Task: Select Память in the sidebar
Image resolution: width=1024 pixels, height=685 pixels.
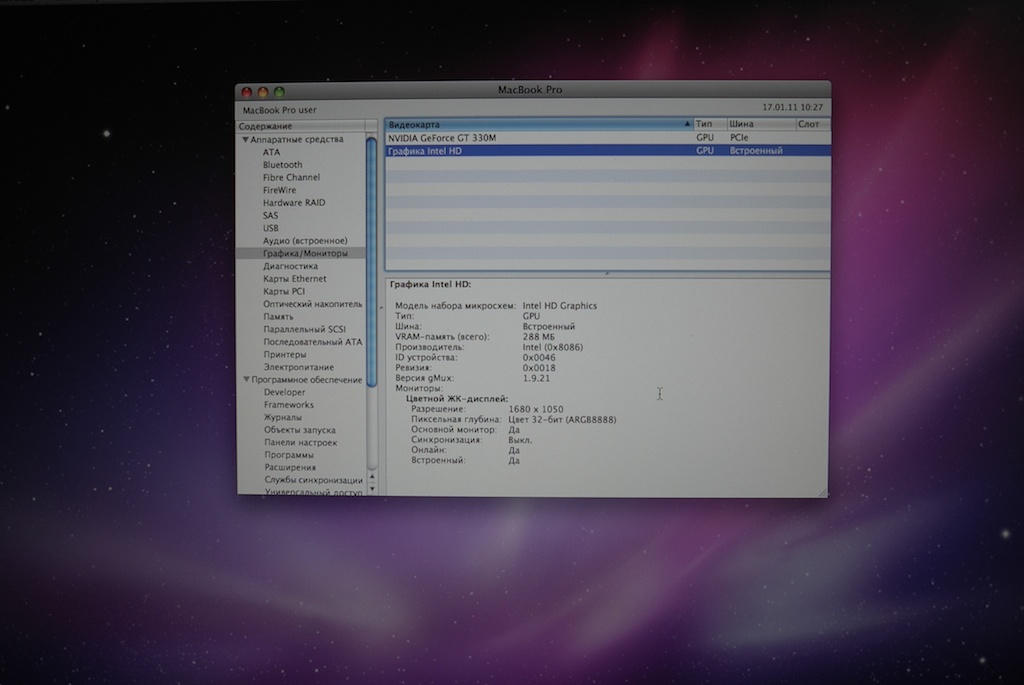Action: point(278,317)
